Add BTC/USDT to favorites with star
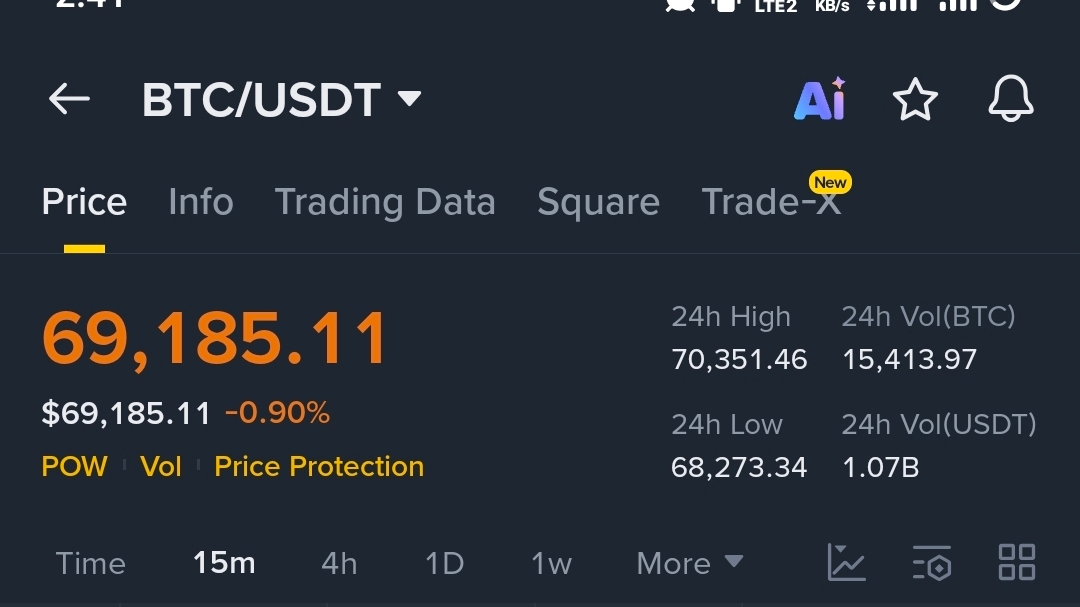This screenshot has height=607, width=1080. [915, 99]
